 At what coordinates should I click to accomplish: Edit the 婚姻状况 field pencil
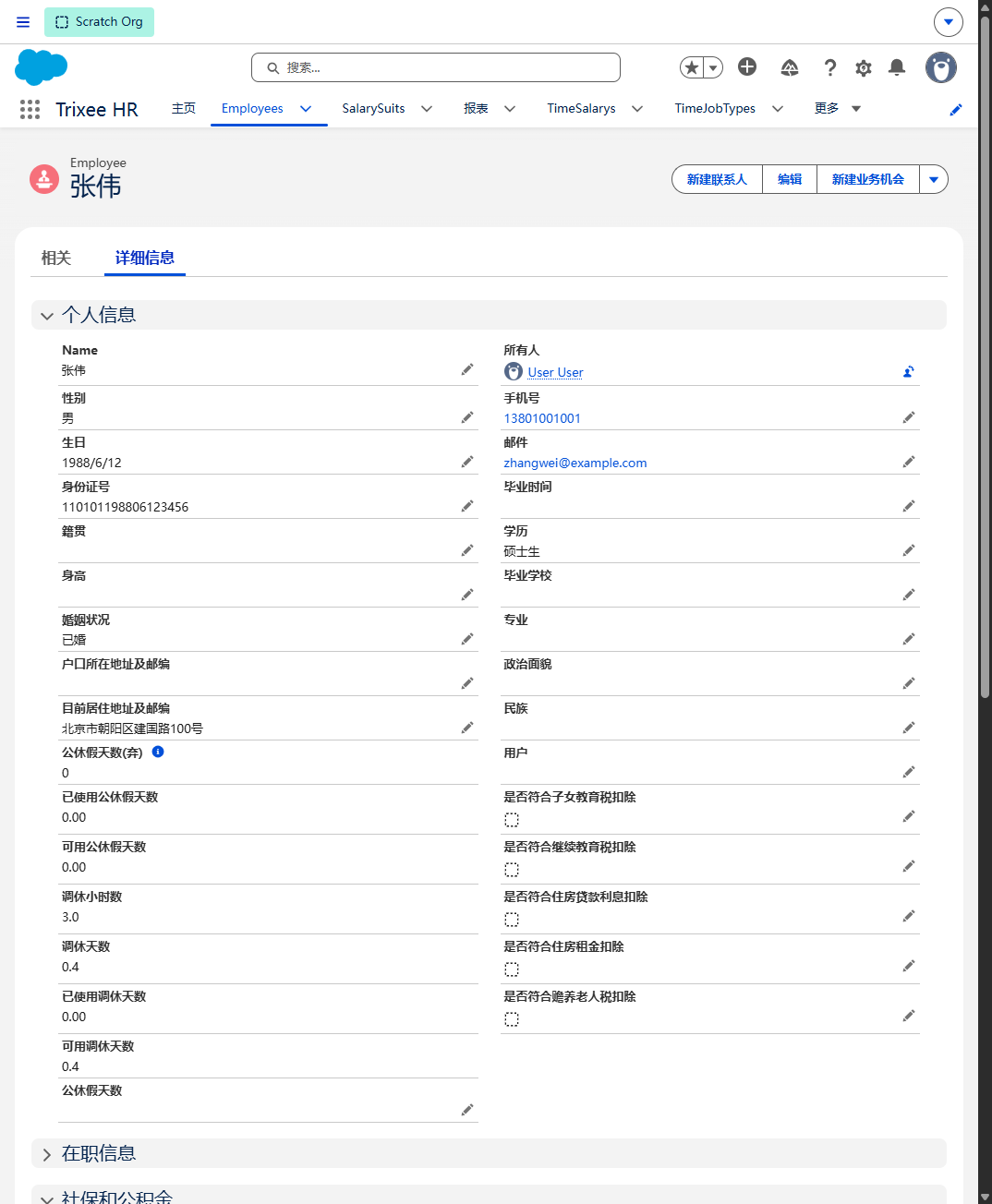pyautogui.click(x=467, y=639)
